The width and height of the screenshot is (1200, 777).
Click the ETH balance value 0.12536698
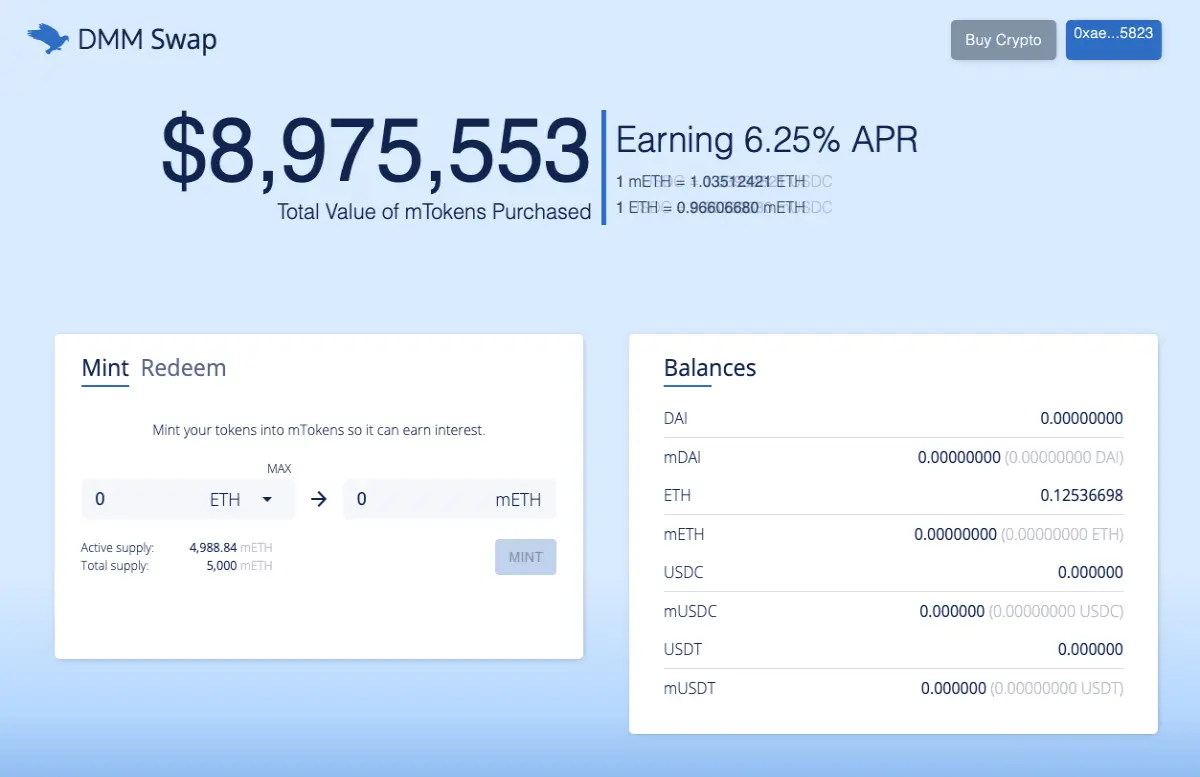[x=1081, y=495]
